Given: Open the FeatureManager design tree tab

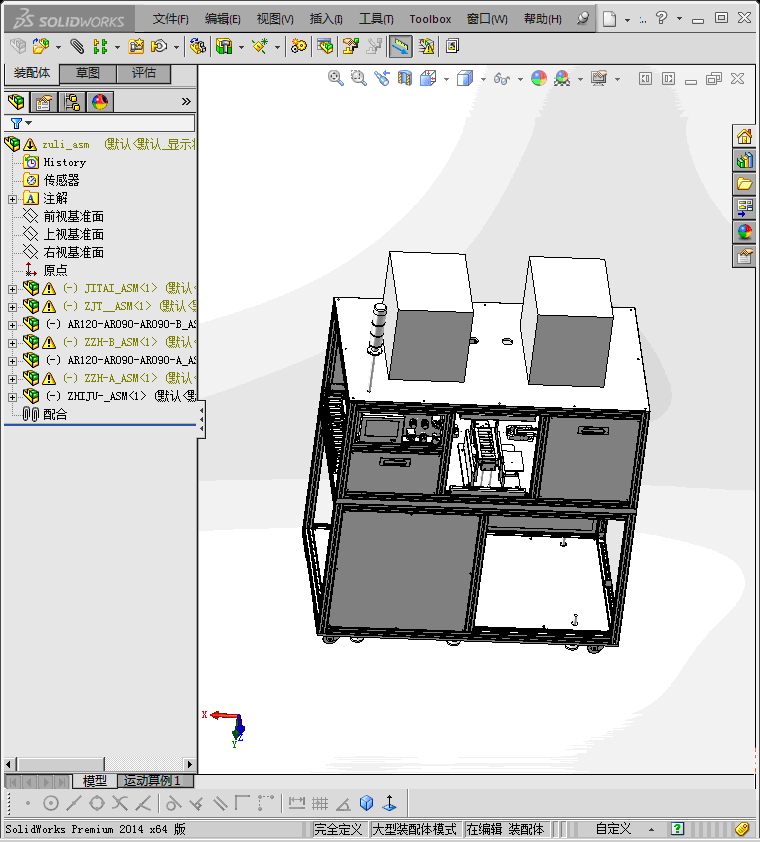Looking at the screenshot, I should coord(17,101).
